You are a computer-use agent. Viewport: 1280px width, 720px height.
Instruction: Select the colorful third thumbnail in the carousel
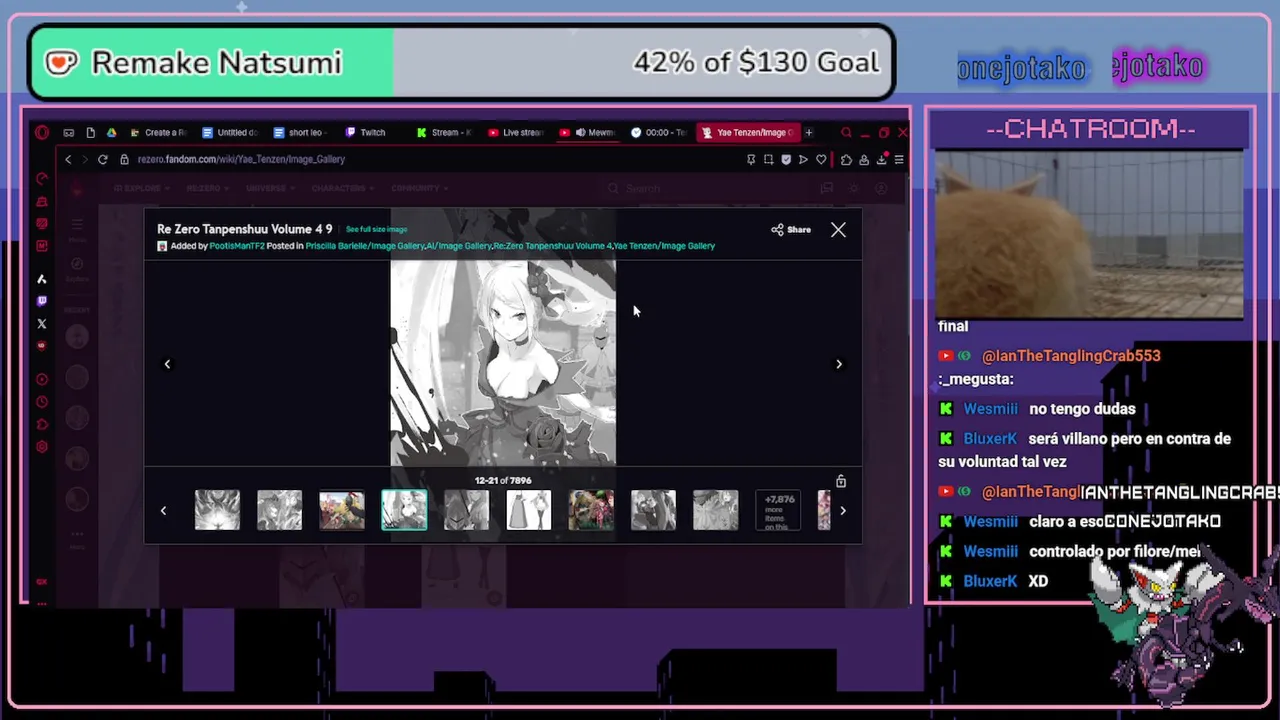coord(342,510)
